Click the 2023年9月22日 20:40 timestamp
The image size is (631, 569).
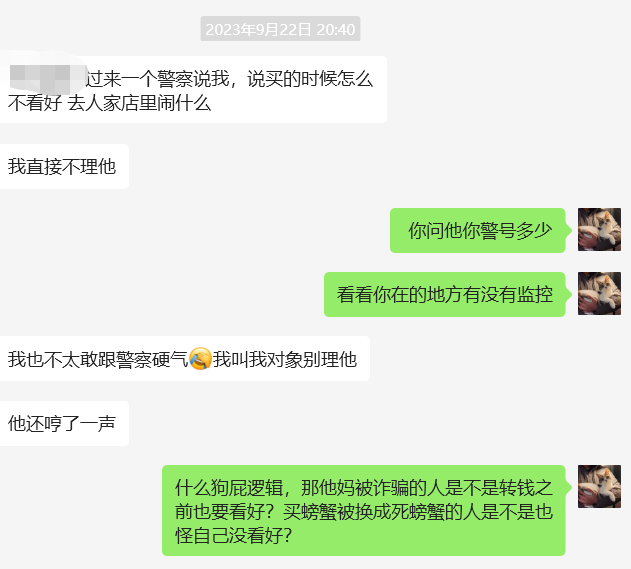[x=280, y=29]
